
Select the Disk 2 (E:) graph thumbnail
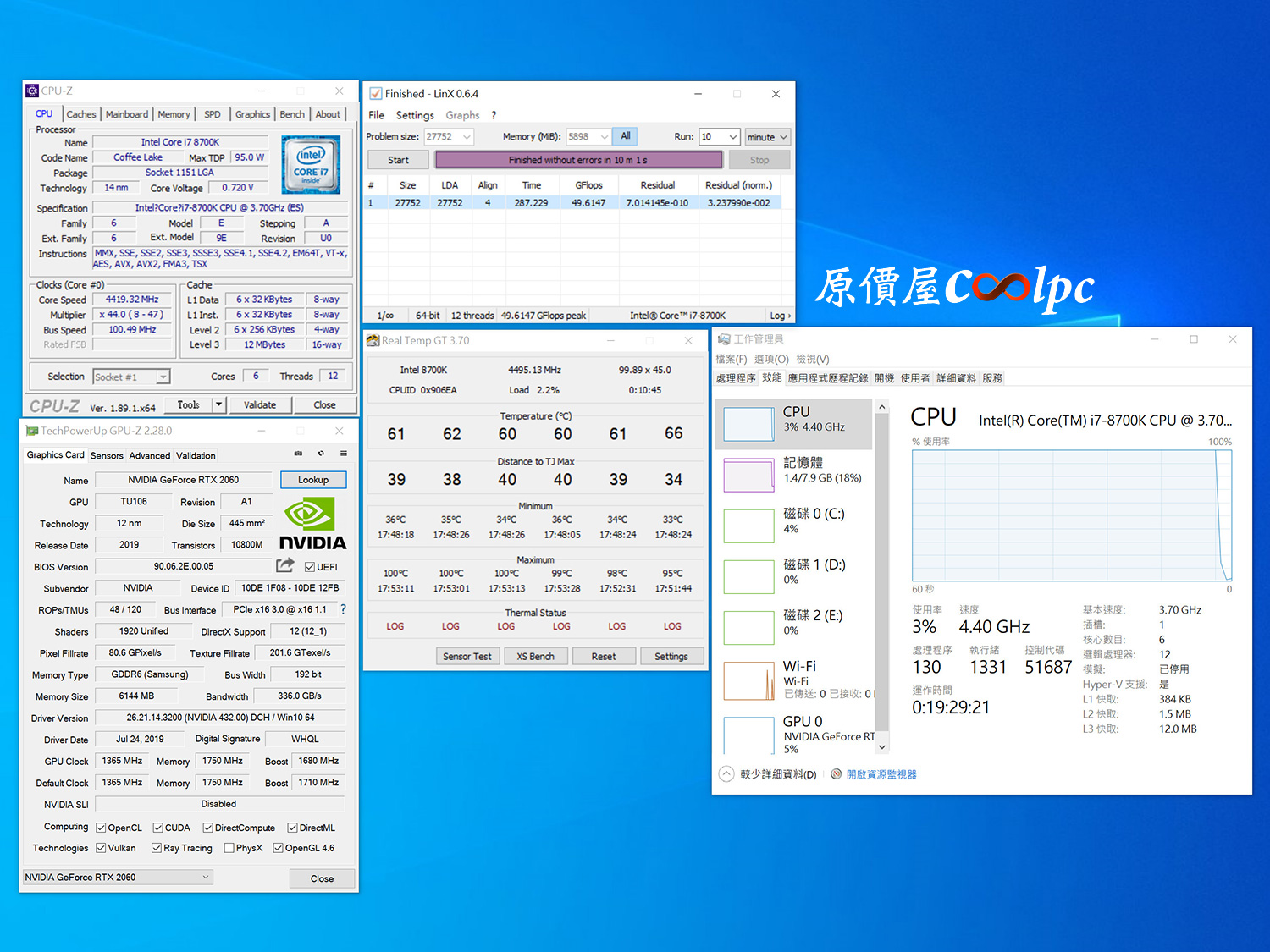pyautogui.click(x=749, y=627)
